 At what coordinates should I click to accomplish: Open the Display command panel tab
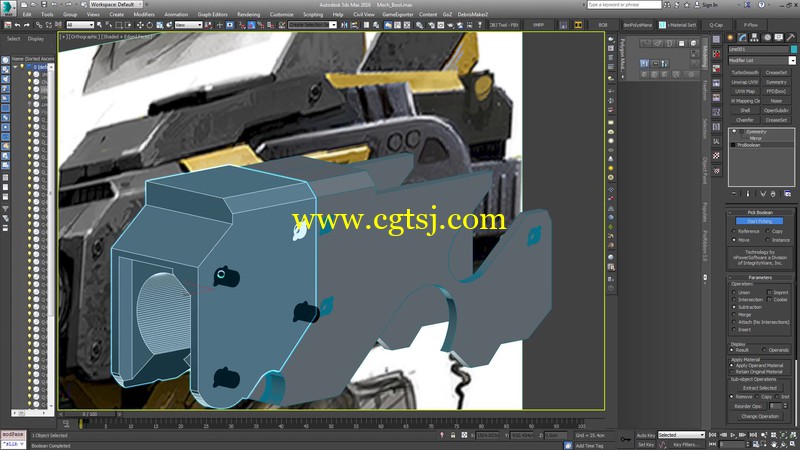[779, 37]
